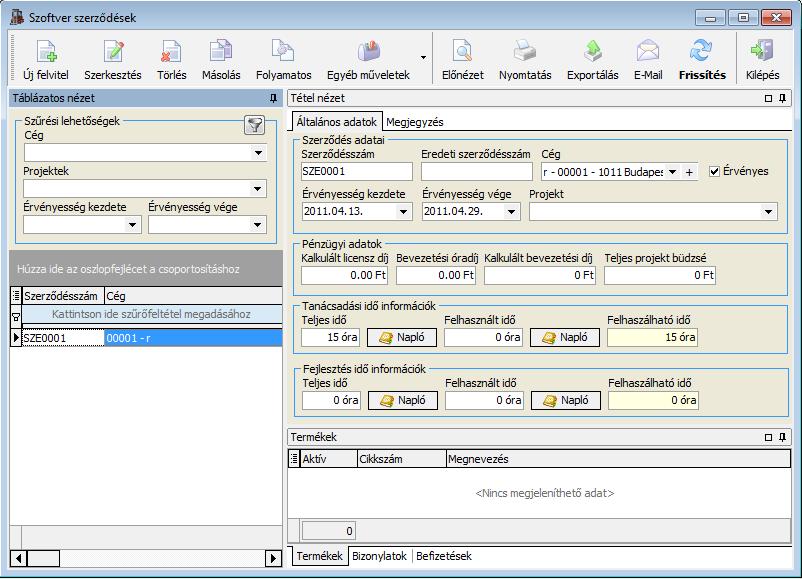
Task: Click Napló next to consulting Felhasznált idő
Action: 565,338
